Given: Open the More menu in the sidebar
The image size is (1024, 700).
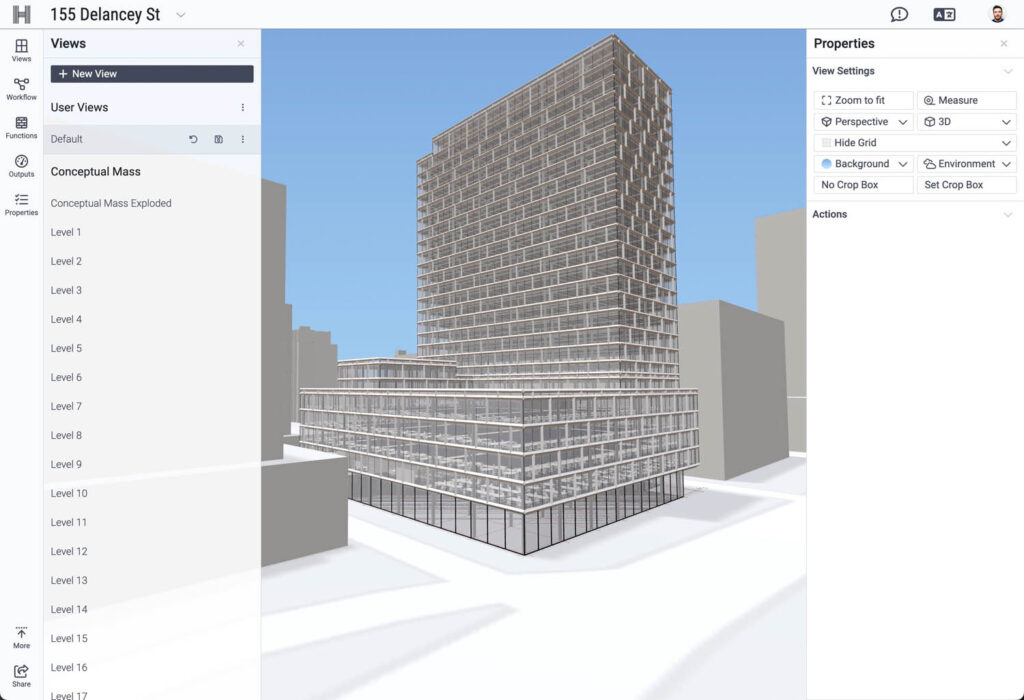Looking at the screenshot, I should pos(20,637).
